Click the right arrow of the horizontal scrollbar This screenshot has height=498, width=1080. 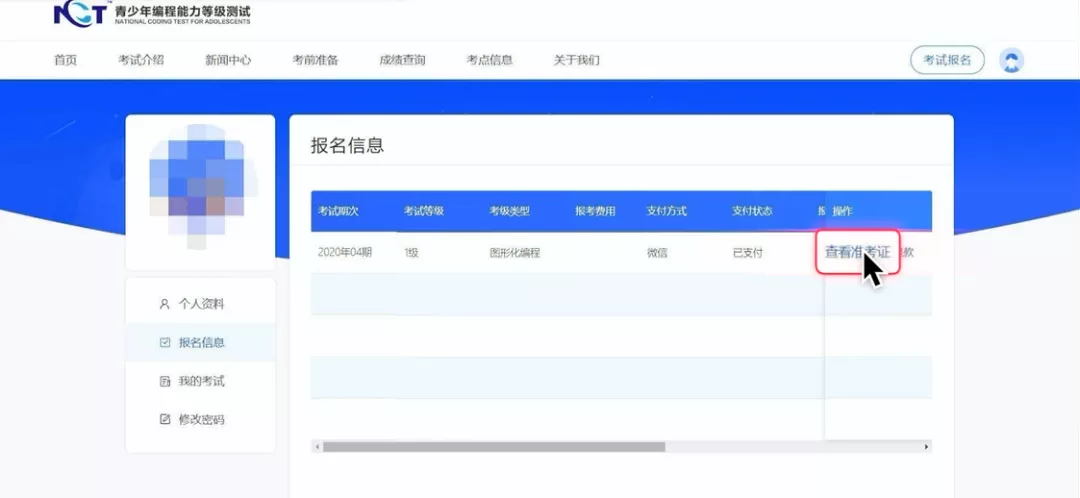pyautogui.click(x=926, y=447)
